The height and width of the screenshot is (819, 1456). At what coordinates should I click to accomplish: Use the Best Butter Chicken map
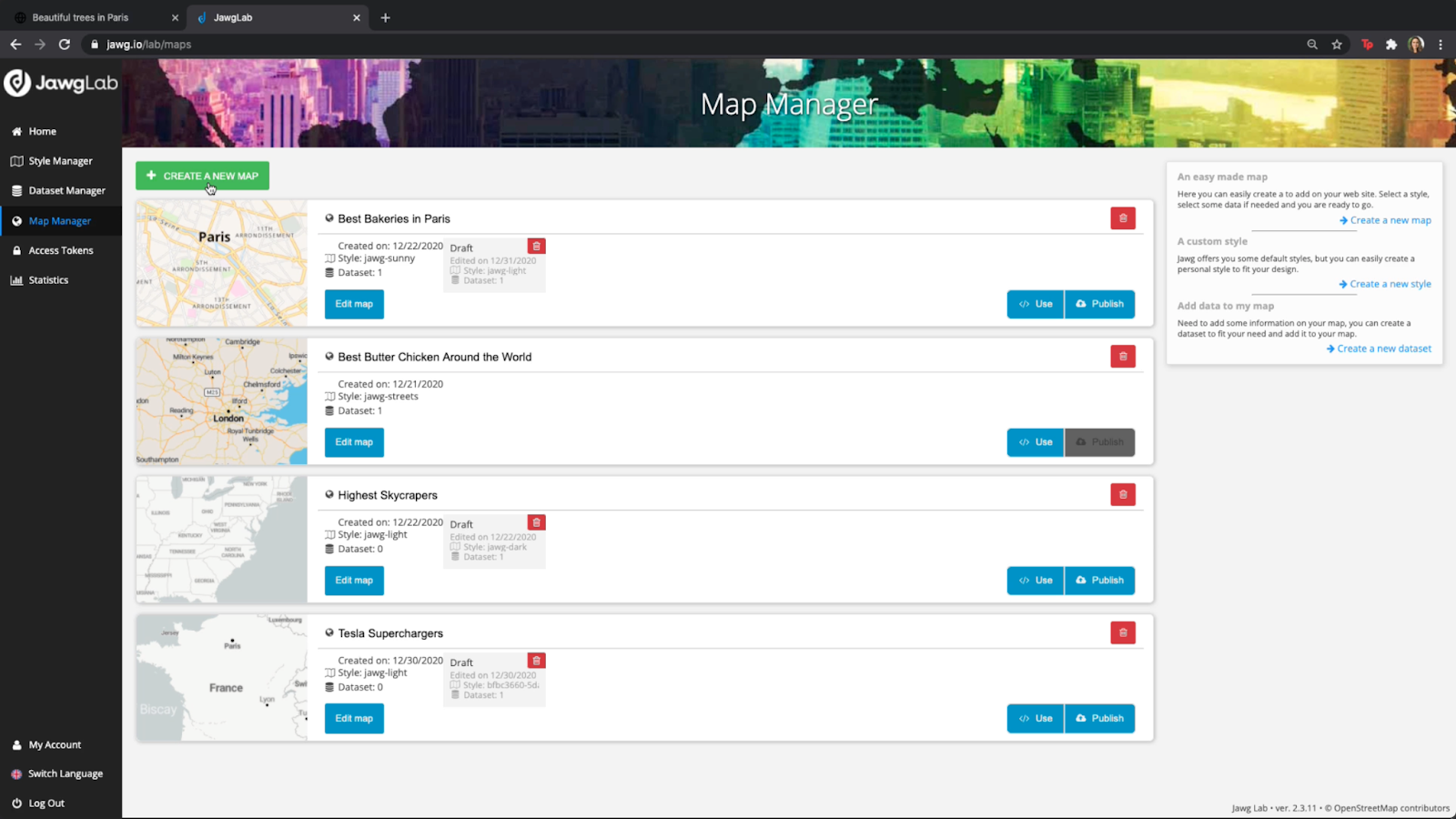click(x=1036, y=442)
